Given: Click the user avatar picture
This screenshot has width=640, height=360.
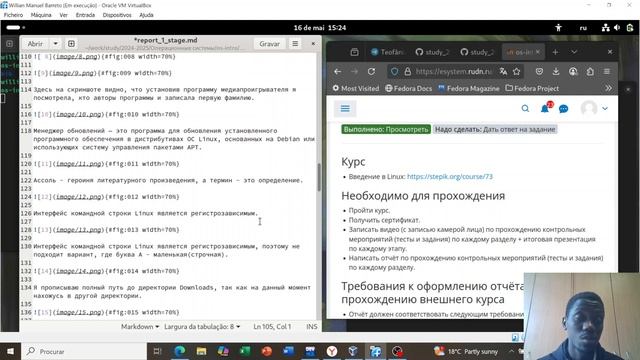Looking at the screenshot, I should pos(589,109).
